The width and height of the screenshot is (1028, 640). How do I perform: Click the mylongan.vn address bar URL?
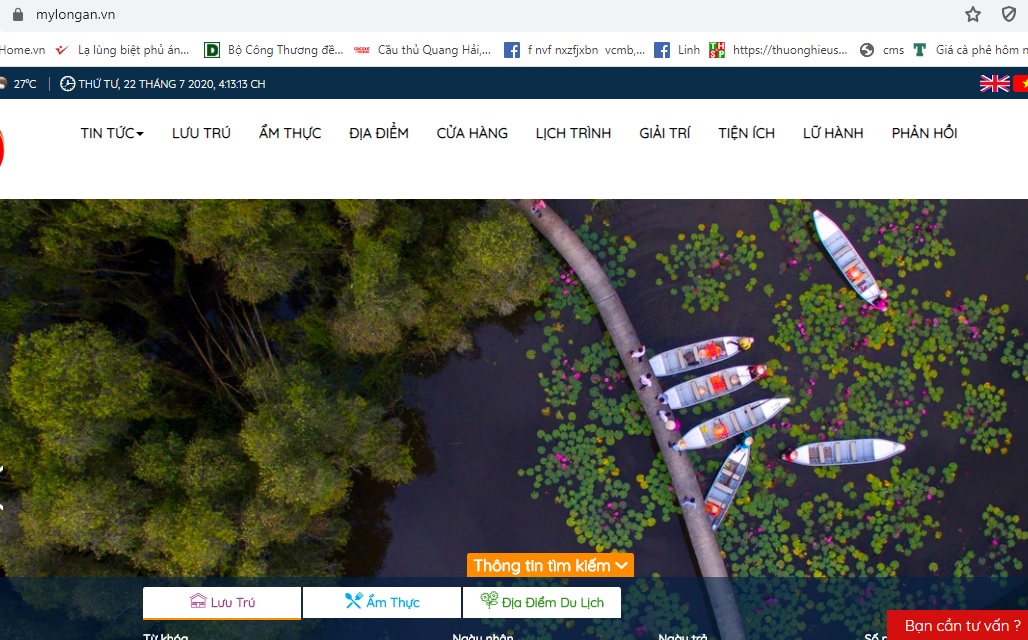tap(75, 14)
